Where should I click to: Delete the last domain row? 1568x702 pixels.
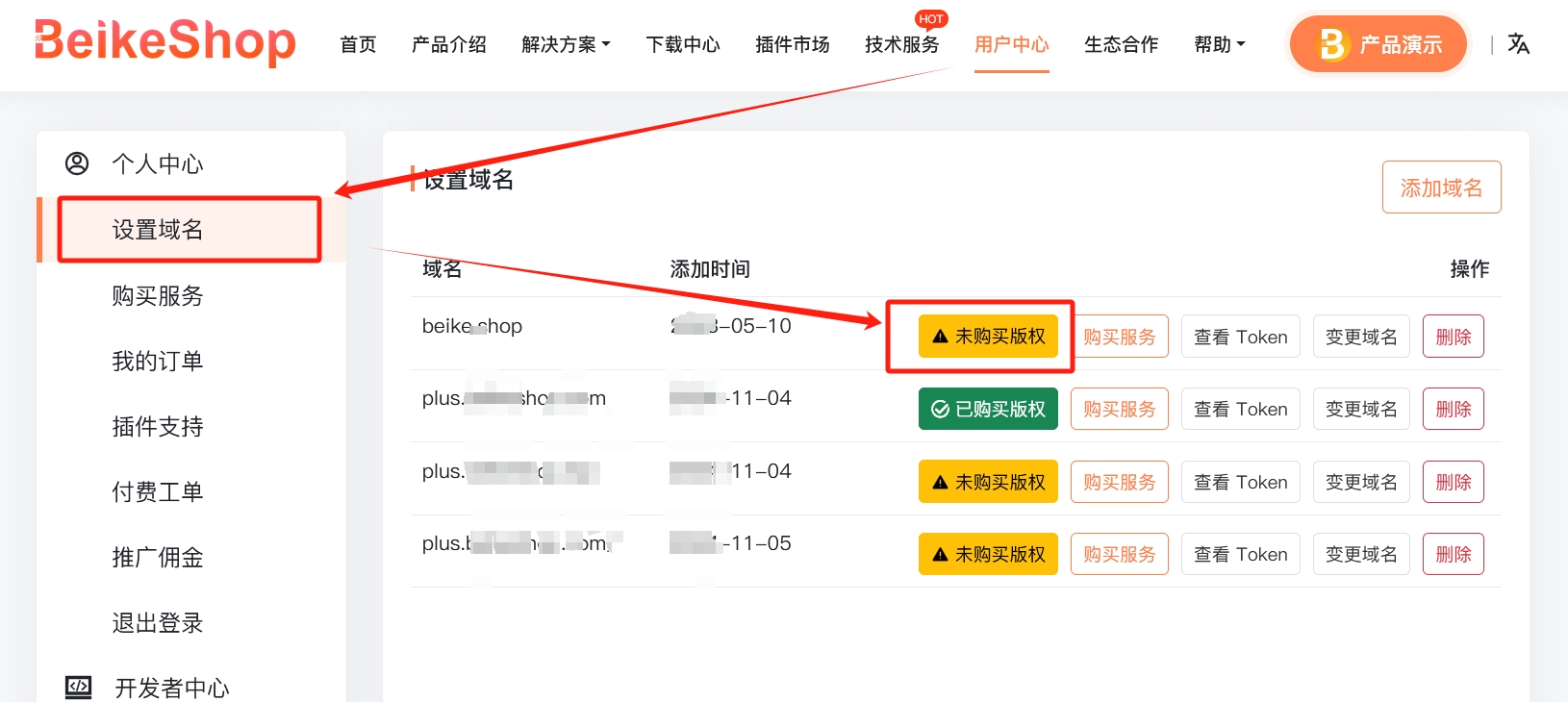[1453, 554]
